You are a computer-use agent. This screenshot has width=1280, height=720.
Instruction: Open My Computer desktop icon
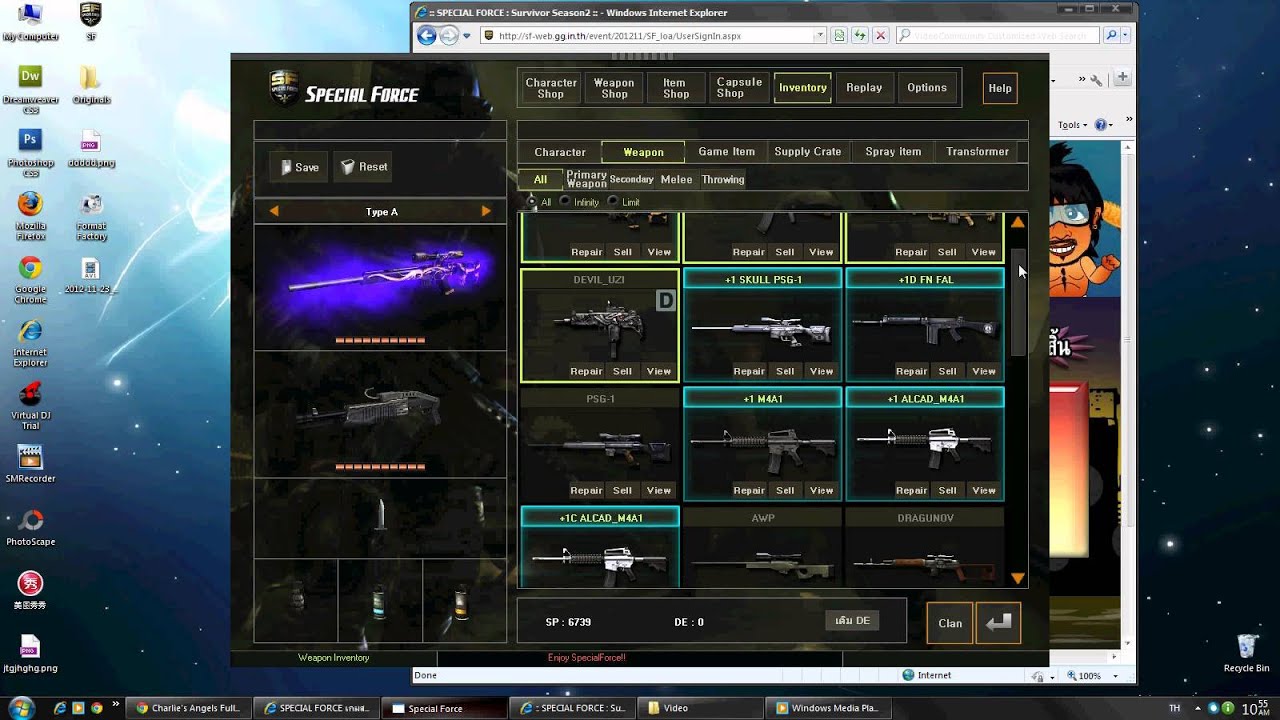click(30, 22)
